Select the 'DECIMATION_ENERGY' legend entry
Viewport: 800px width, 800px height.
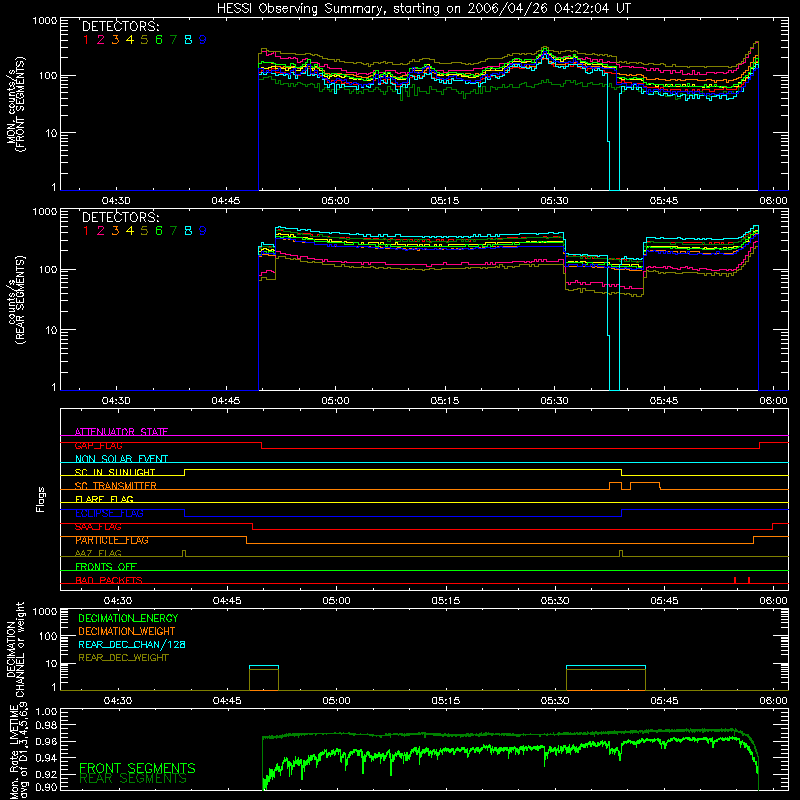click(128, 618)
